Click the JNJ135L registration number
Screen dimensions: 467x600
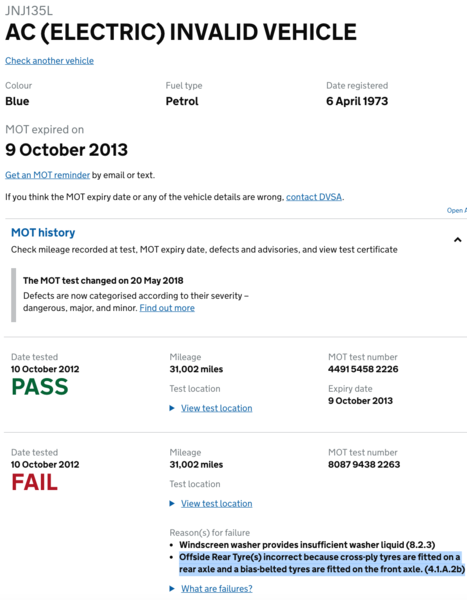click(29, 11)
